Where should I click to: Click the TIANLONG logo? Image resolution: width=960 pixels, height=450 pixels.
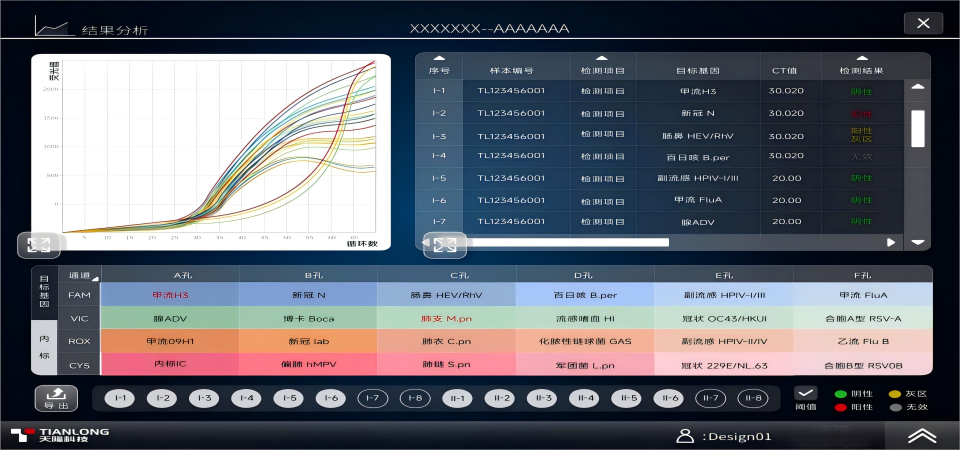60,435
